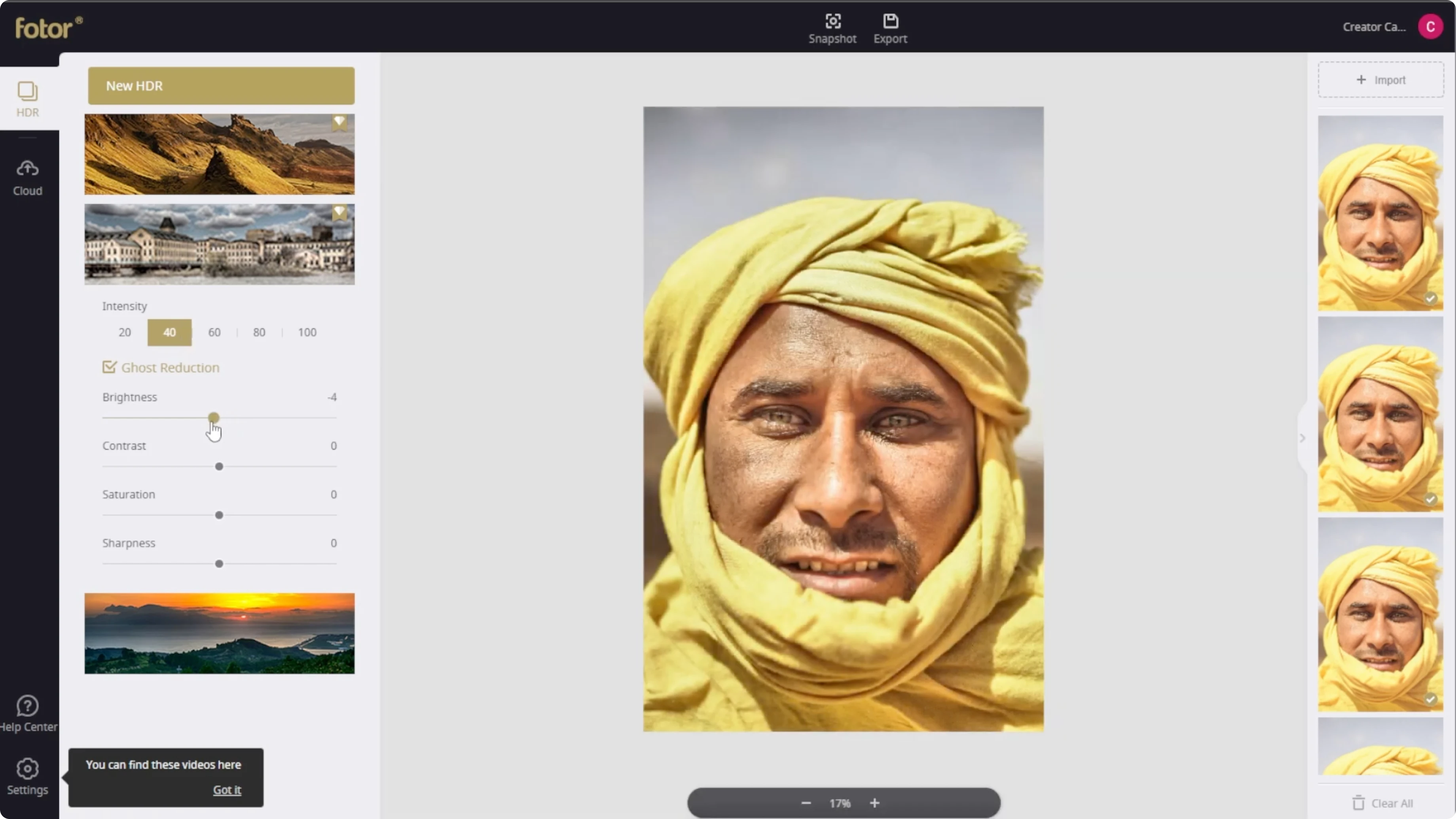Screen dimensions: 1456x819
Task: Set intensity to 60
Action: click(214, 332)
